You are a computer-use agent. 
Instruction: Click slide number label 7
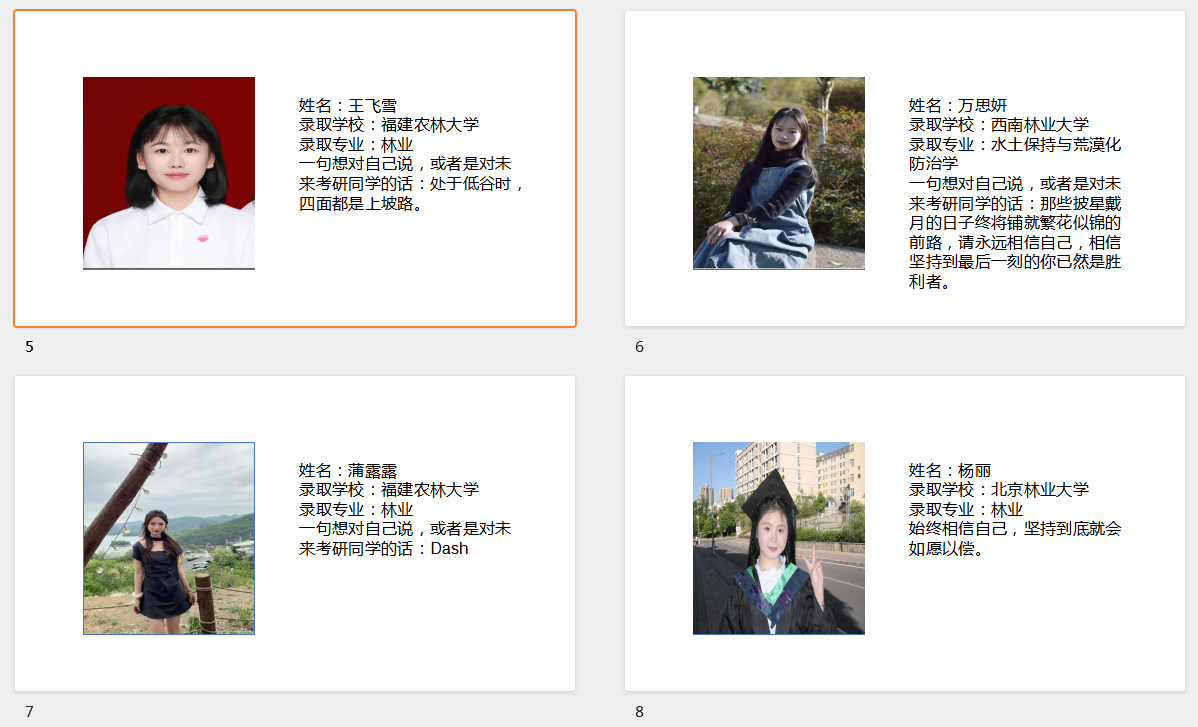click(x=29, y=712)
